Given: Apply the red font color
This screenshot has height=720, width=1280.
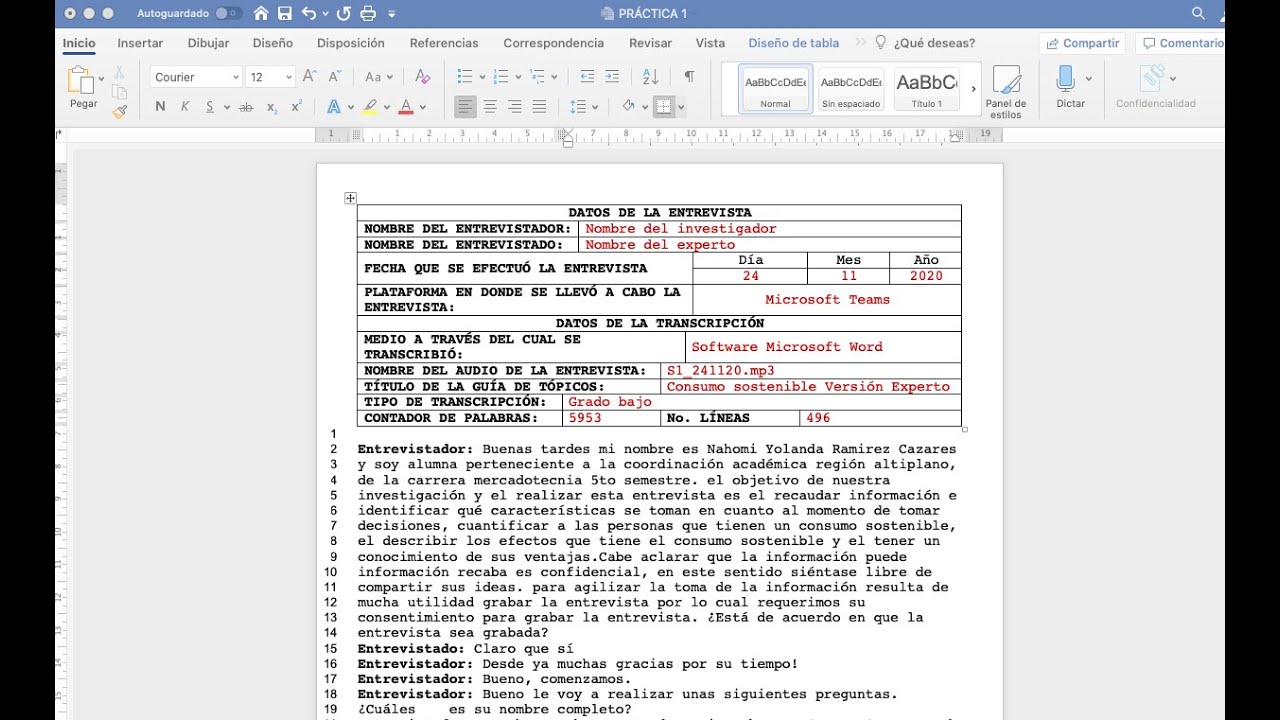Looking at the screenshot, I should coord(406,107).
